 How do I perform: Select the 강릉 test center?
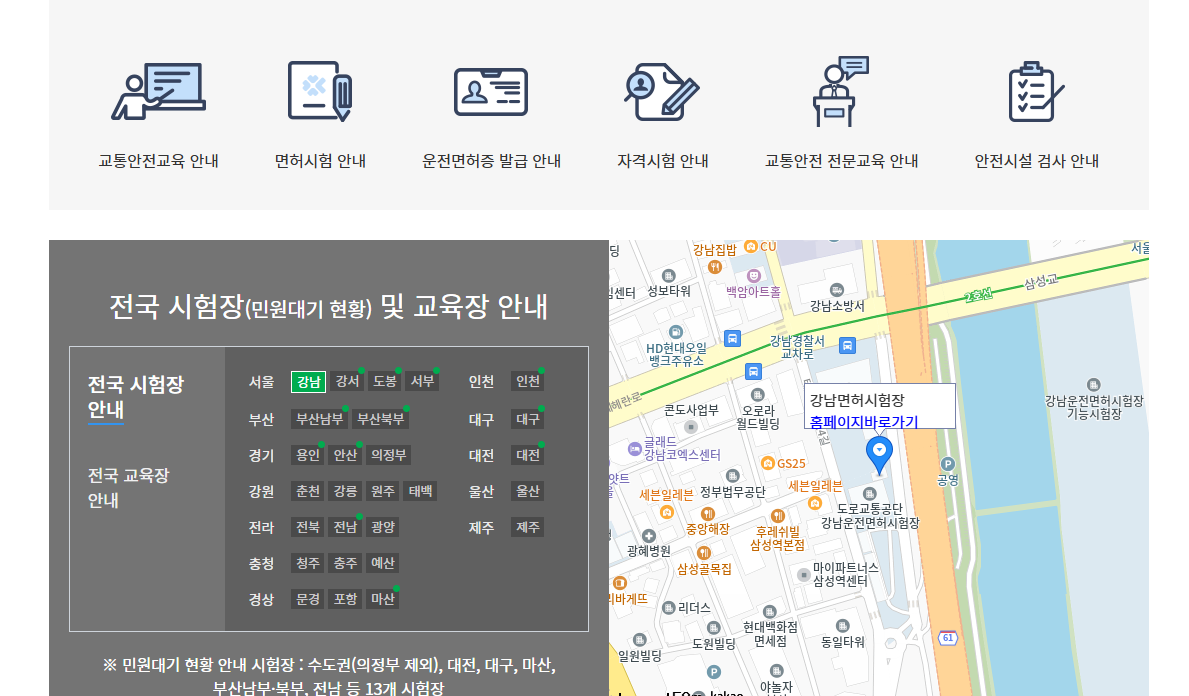point(345,491)
